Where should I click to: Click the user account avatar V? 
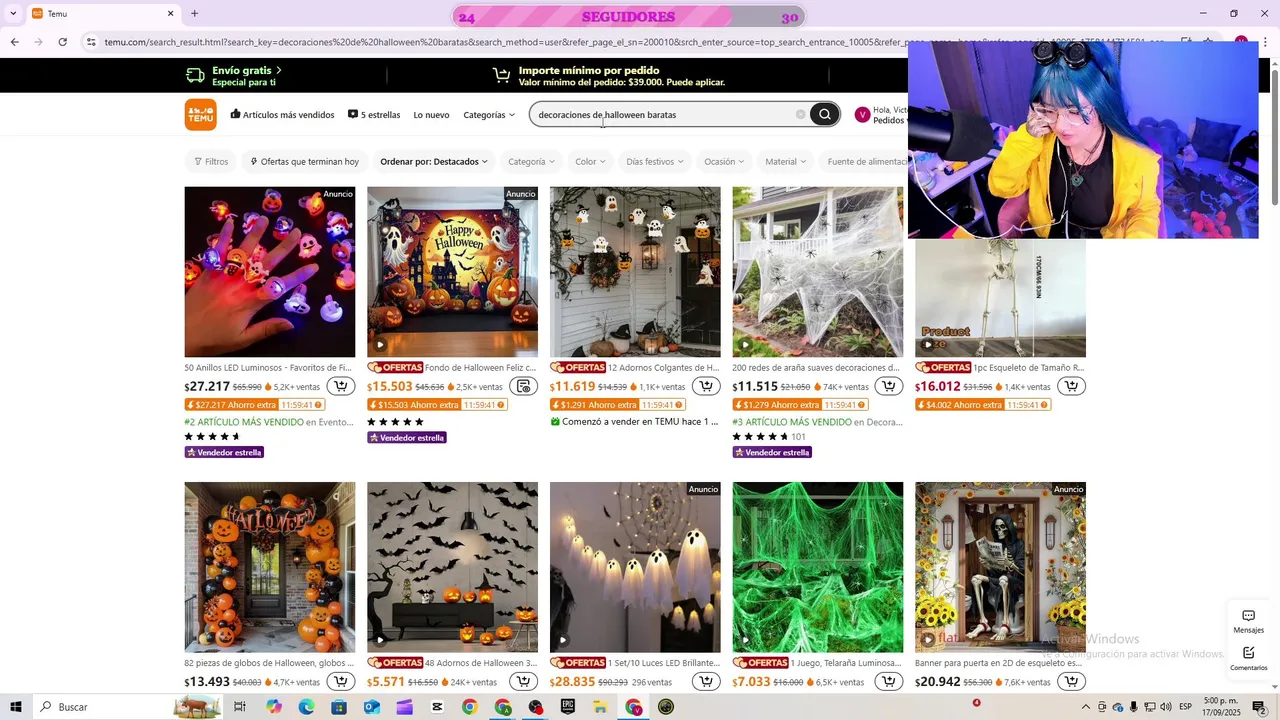(862, 115)
